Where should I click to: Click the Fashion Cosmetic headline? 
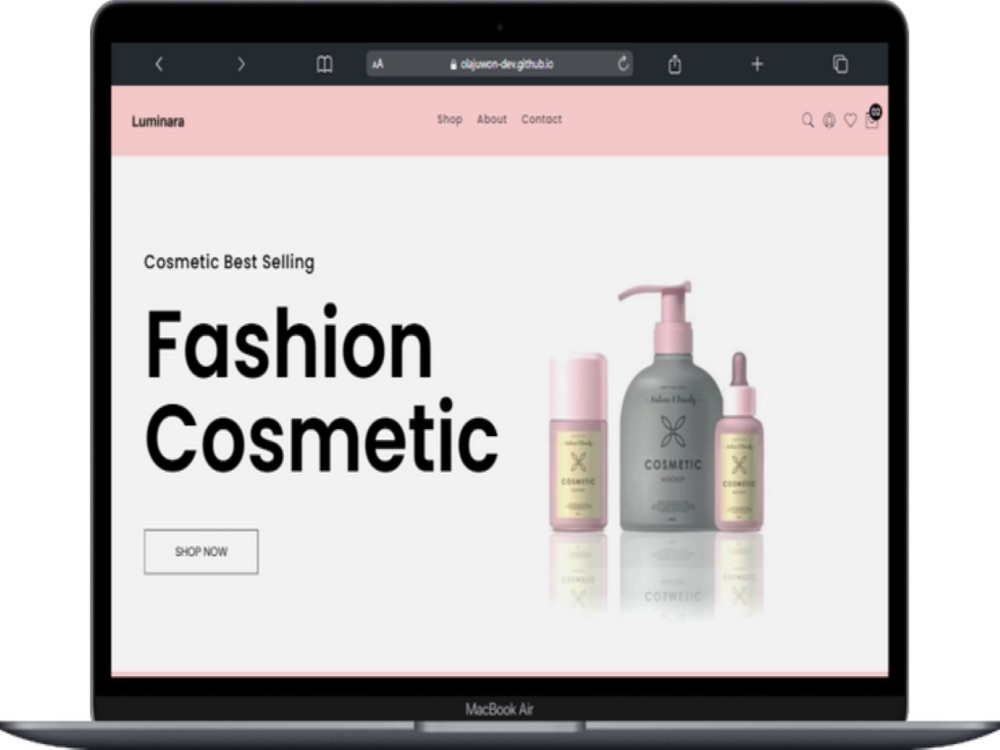[321, 390]
